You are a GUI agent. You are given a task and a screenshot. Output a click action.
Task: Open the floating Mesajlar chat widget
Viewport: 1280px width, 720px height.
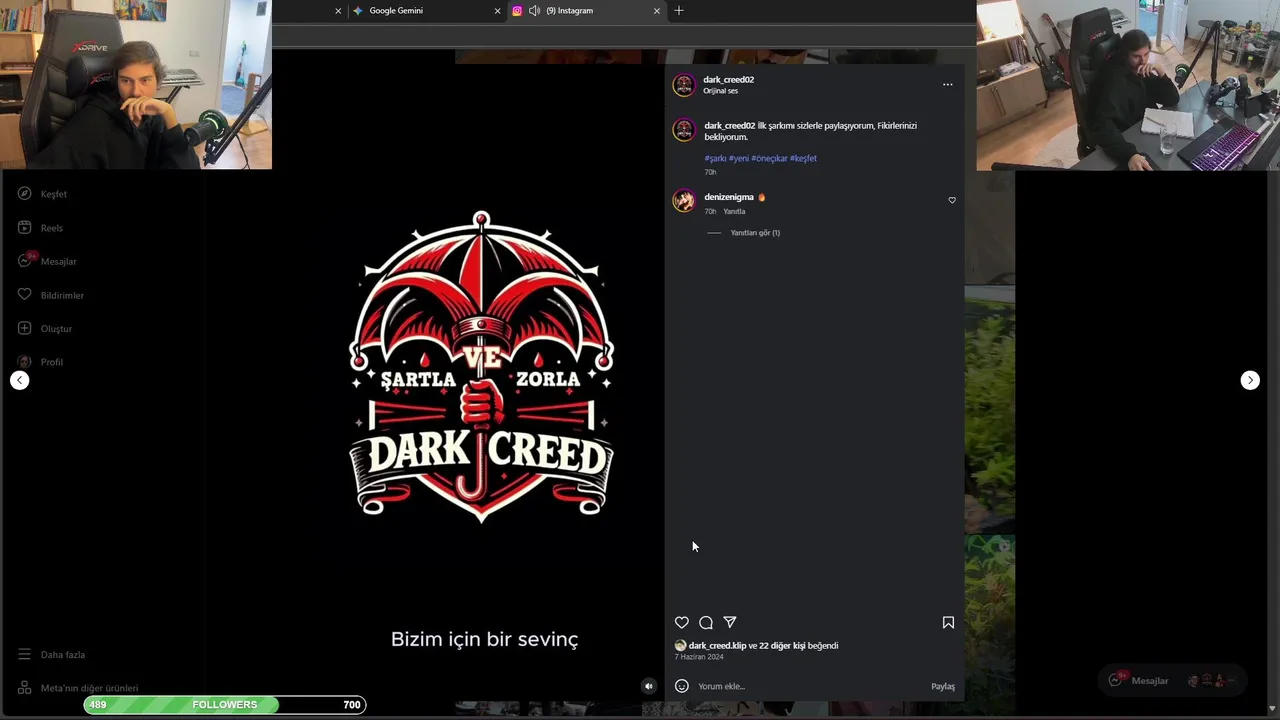[x=1172, y=680]
